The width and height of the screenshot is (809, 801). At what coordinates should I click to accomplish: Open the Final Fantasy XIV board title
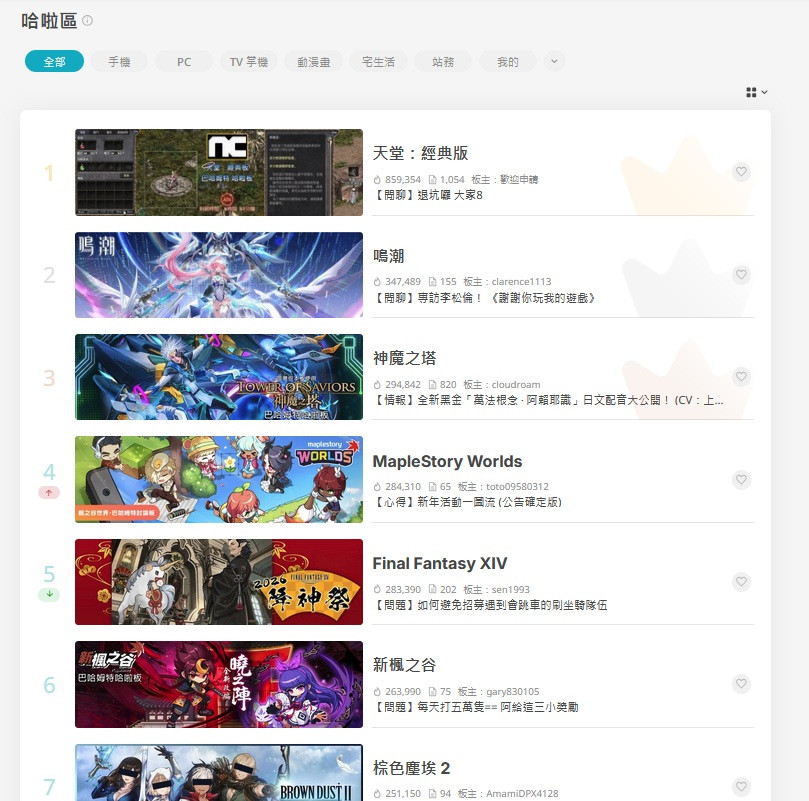440,563
